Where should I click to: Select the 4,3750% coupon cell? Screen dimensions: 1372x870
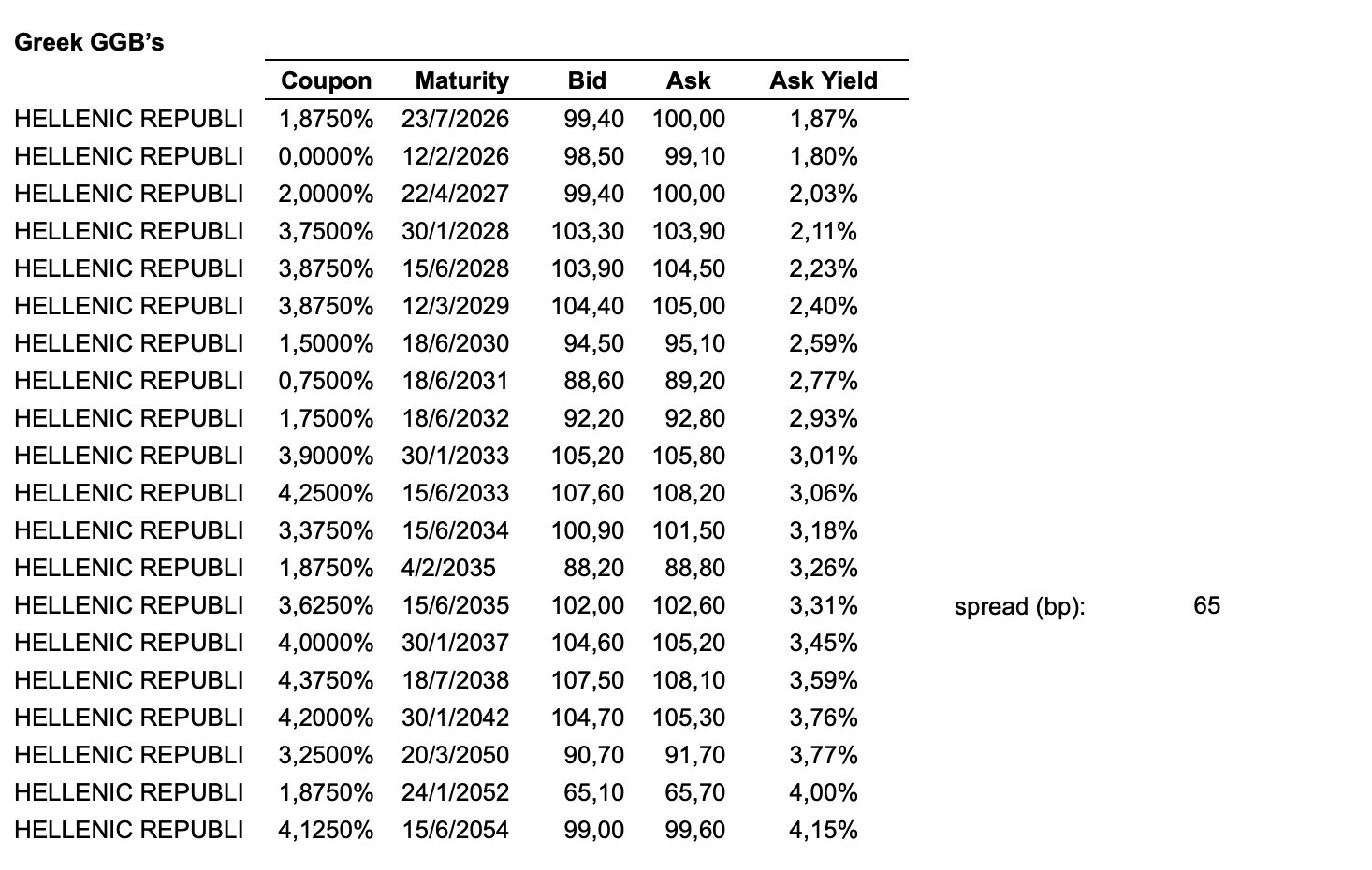326,680
